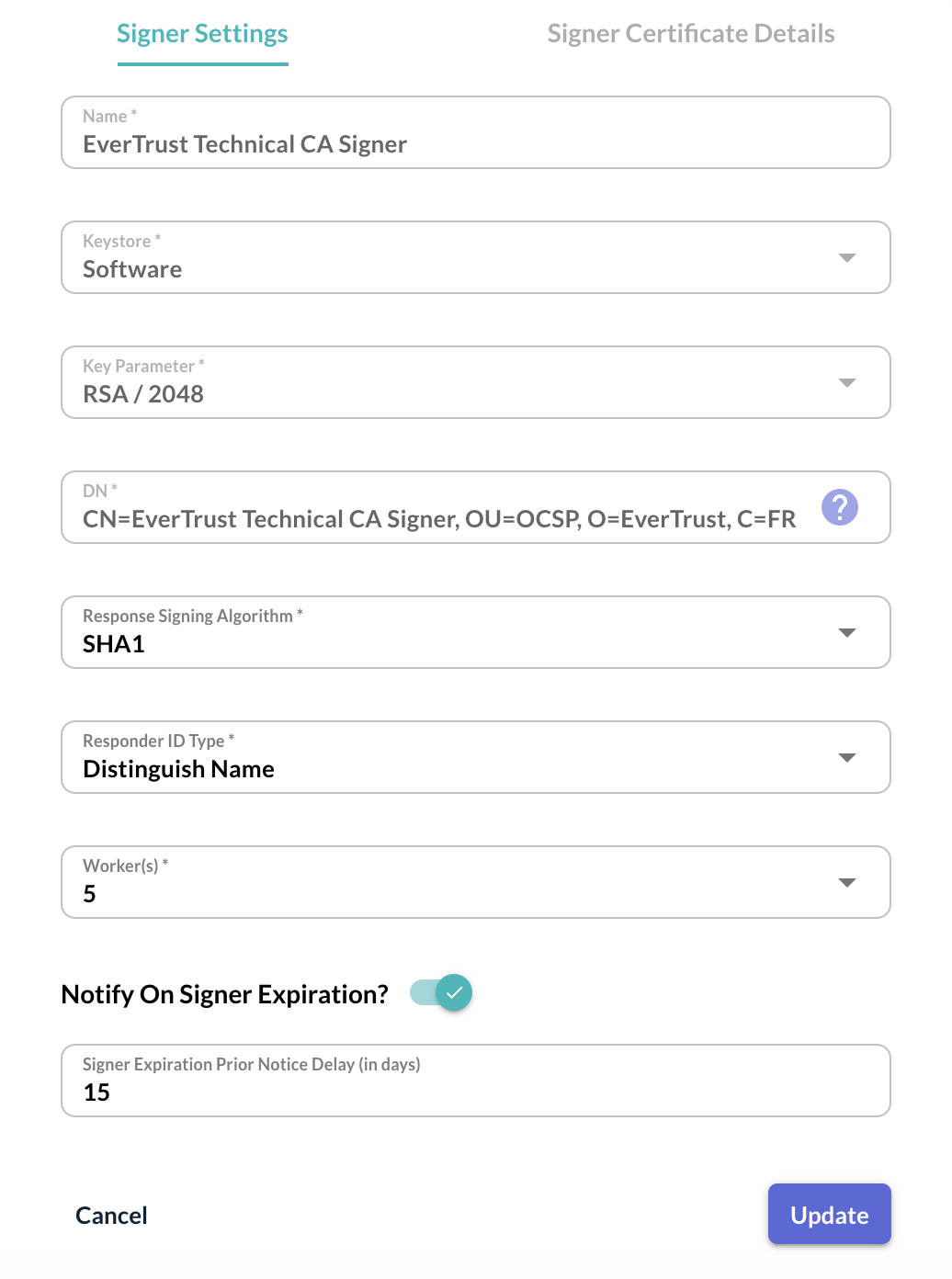The width and height of the screenshot is (952, 1279).
Task: Open the Keystore dropdown
Action: click(x=847, y=257)
